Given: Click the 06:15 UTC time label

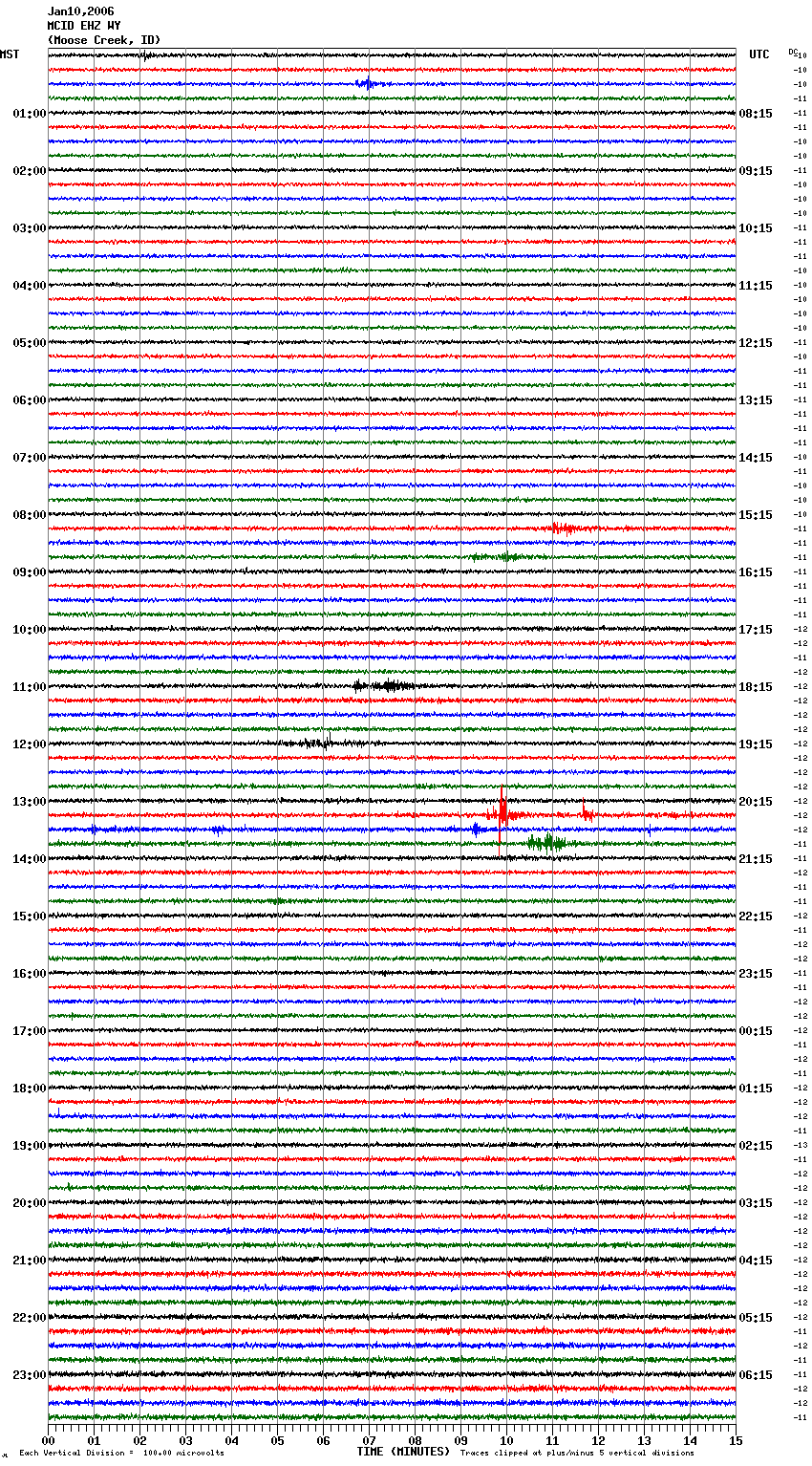Looking at the screenshot, I should 756,1375.
